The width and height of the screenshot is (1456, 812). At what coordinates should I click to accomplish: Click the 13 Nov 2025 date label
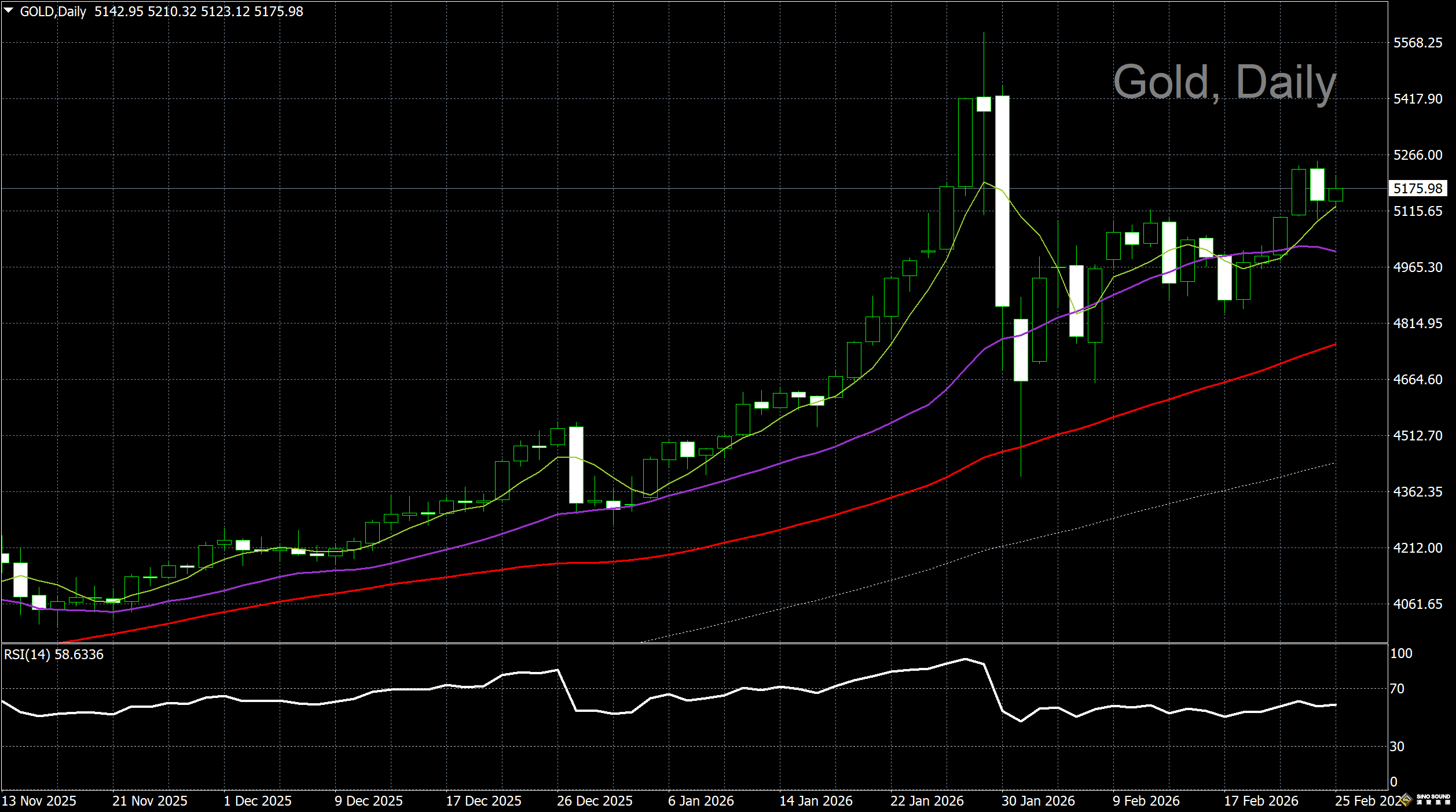(39, 801)
